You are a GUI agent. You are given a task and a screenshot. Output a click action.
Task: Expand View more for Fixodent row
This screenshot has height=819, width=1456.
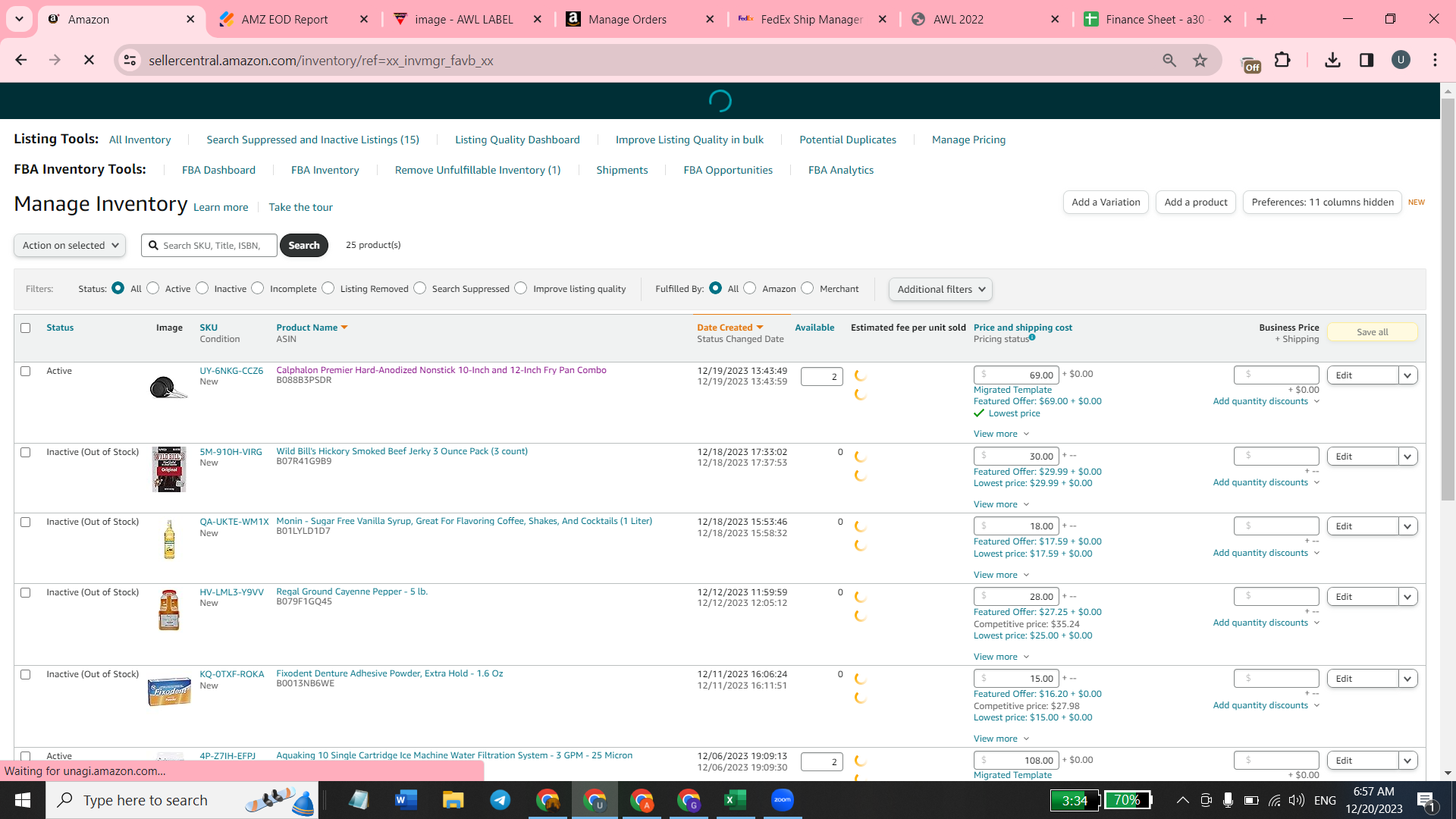pyautogui.click(x=1001, y=739)
